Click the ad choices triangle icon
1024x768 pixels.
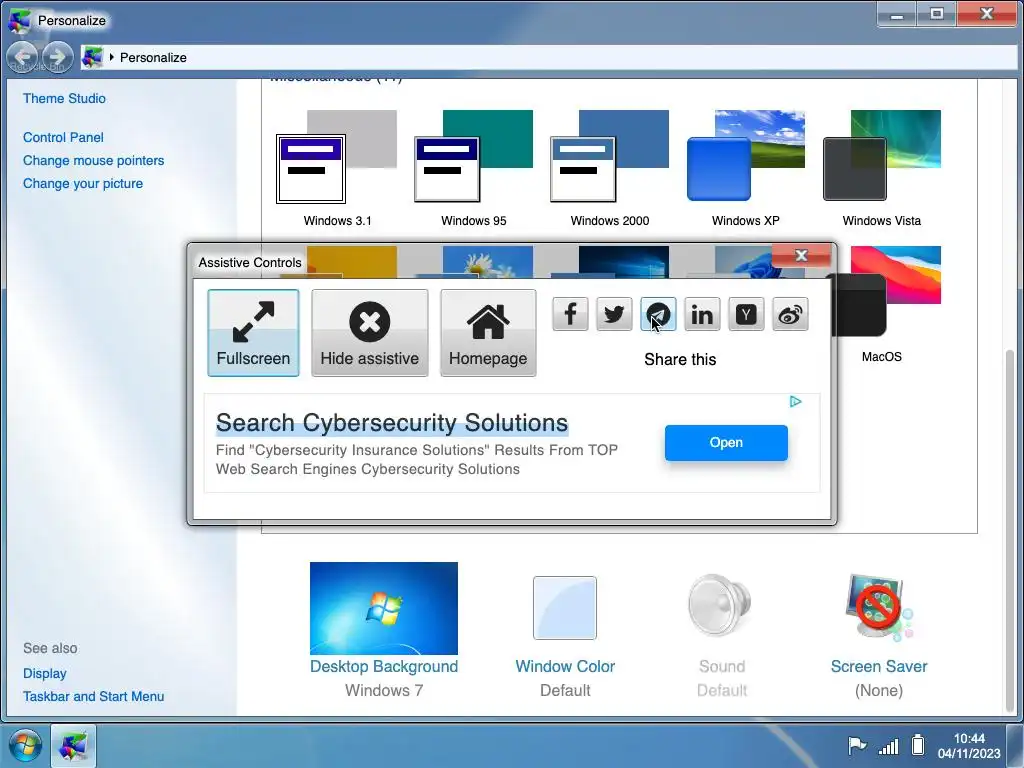[795, 402]
